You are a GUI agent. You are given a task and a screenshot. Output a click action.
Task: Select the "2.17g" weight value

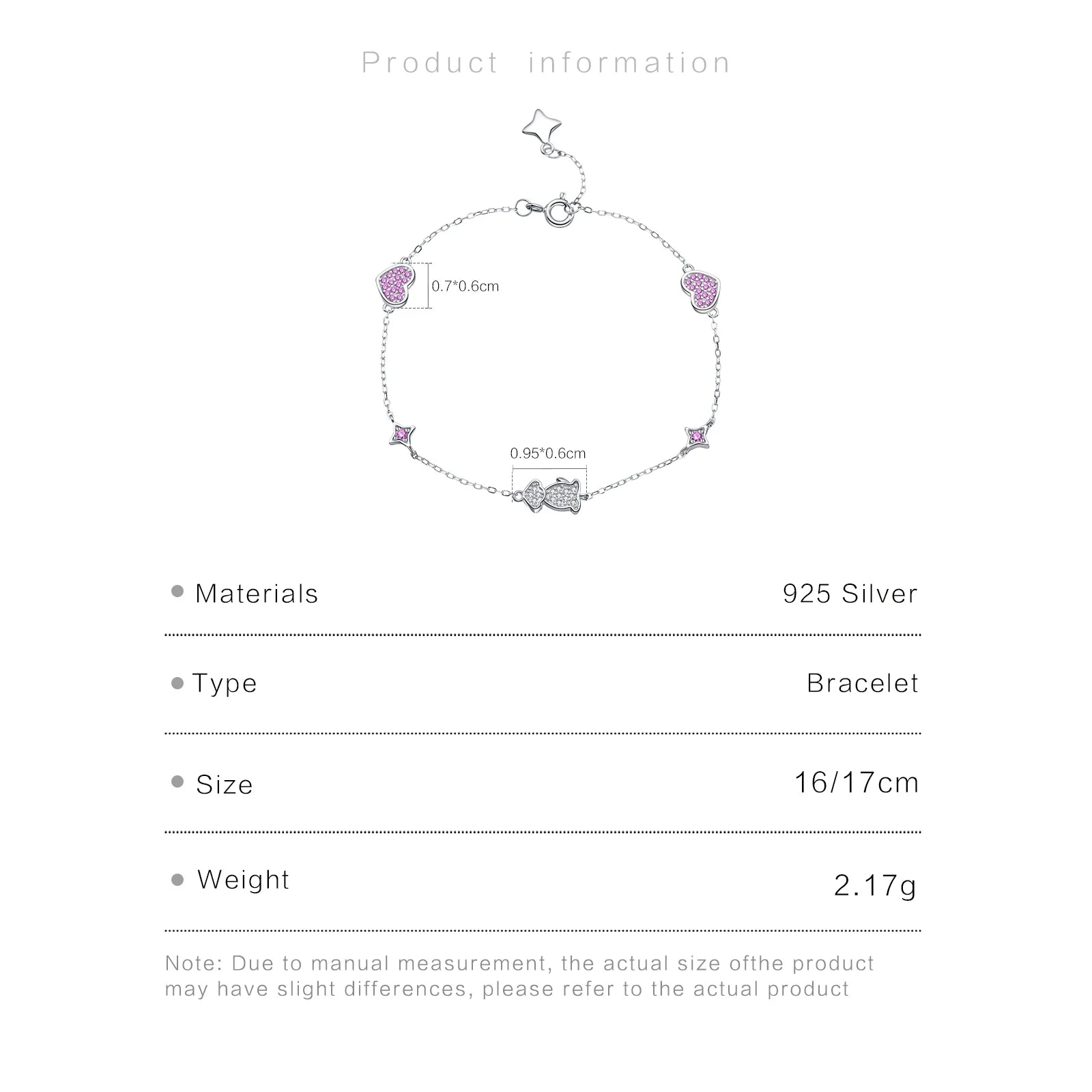875,886
